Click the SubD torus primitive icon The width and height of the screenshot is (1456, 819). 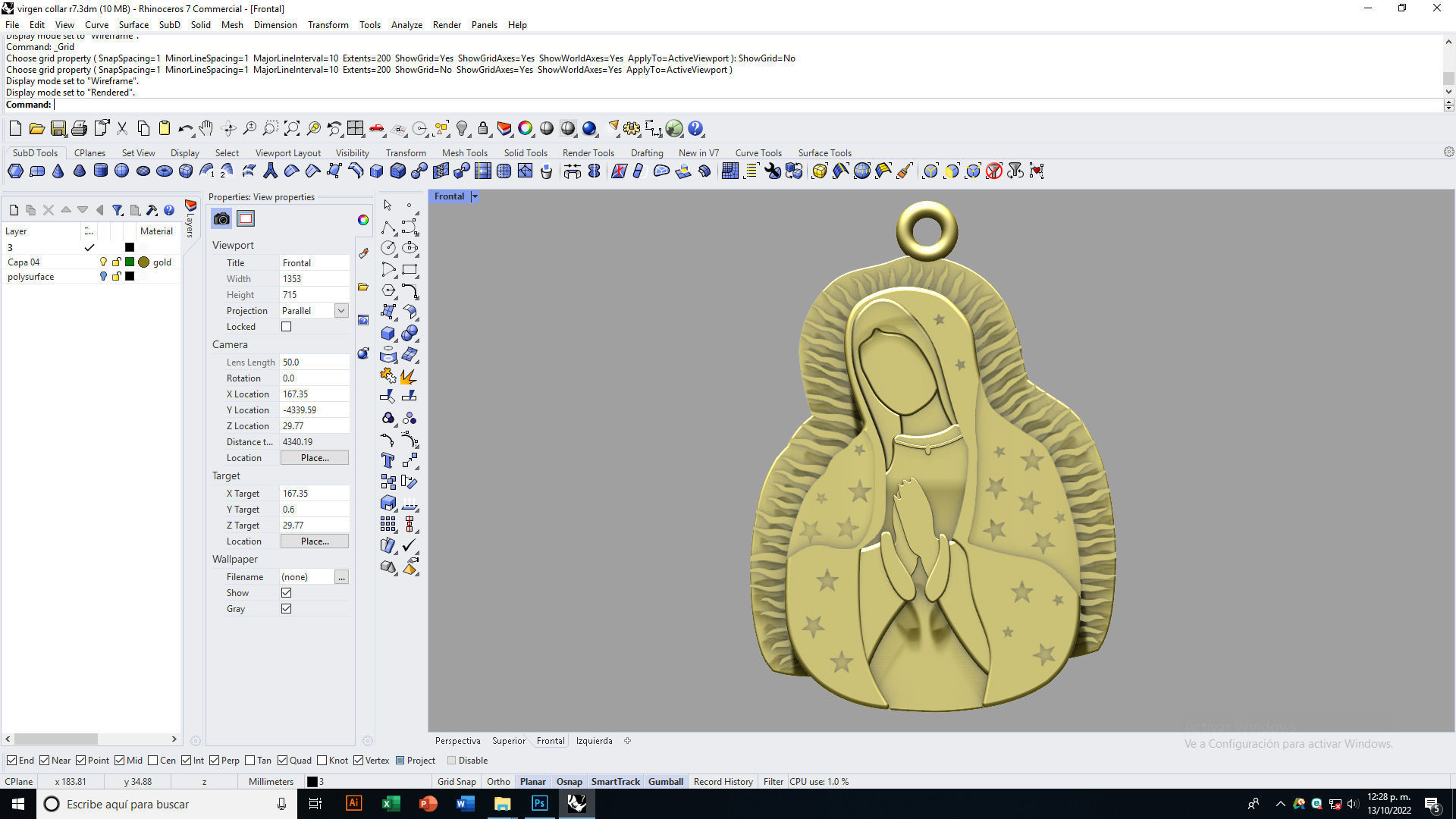coord(165,171)
